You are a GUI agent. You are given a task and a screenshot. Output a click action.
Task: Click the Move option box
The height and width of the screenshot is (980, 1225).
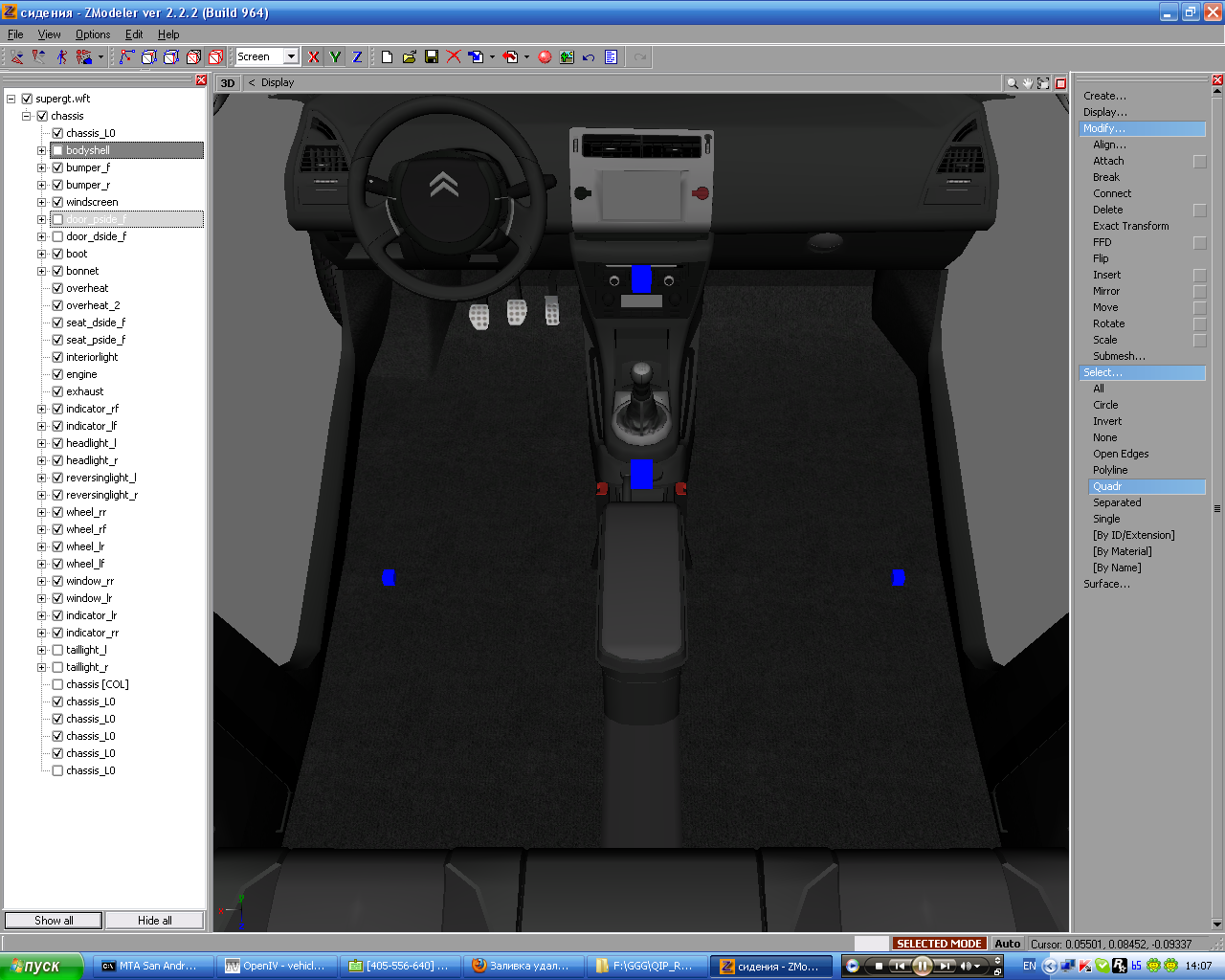tap(1199, 308)
